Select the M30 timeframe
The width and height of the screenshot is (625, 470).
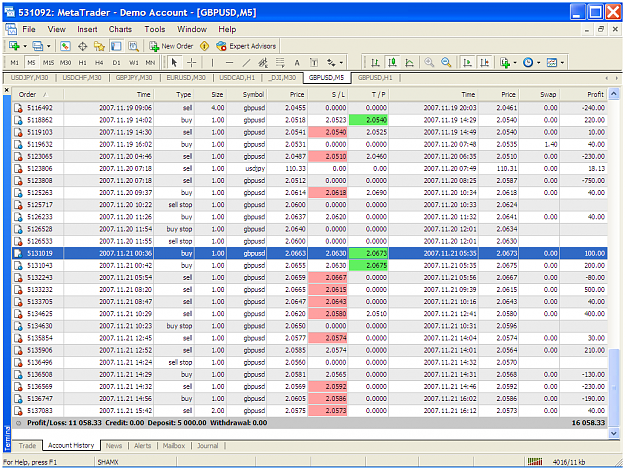coord(65,63)
